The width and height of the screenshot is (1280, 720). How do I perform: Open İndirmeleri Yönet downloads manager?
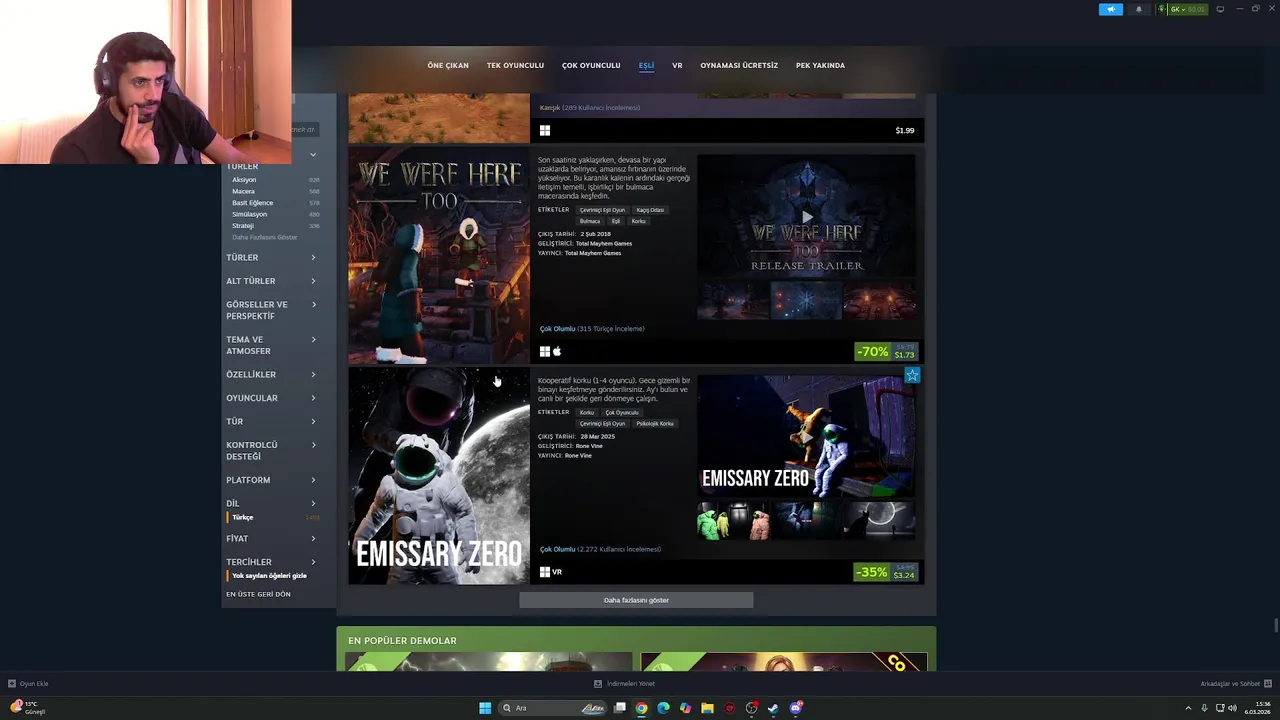point(624,684)
